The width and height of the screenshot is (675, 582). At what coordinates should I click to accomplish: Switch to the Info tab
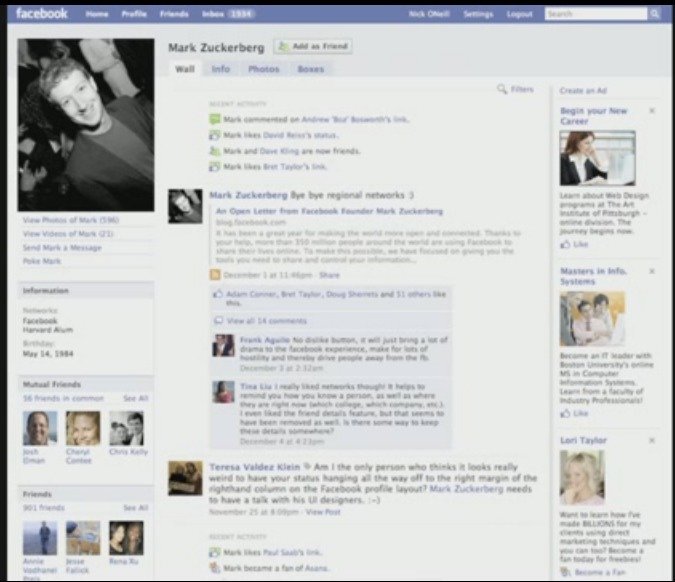(x=221, y=69)
